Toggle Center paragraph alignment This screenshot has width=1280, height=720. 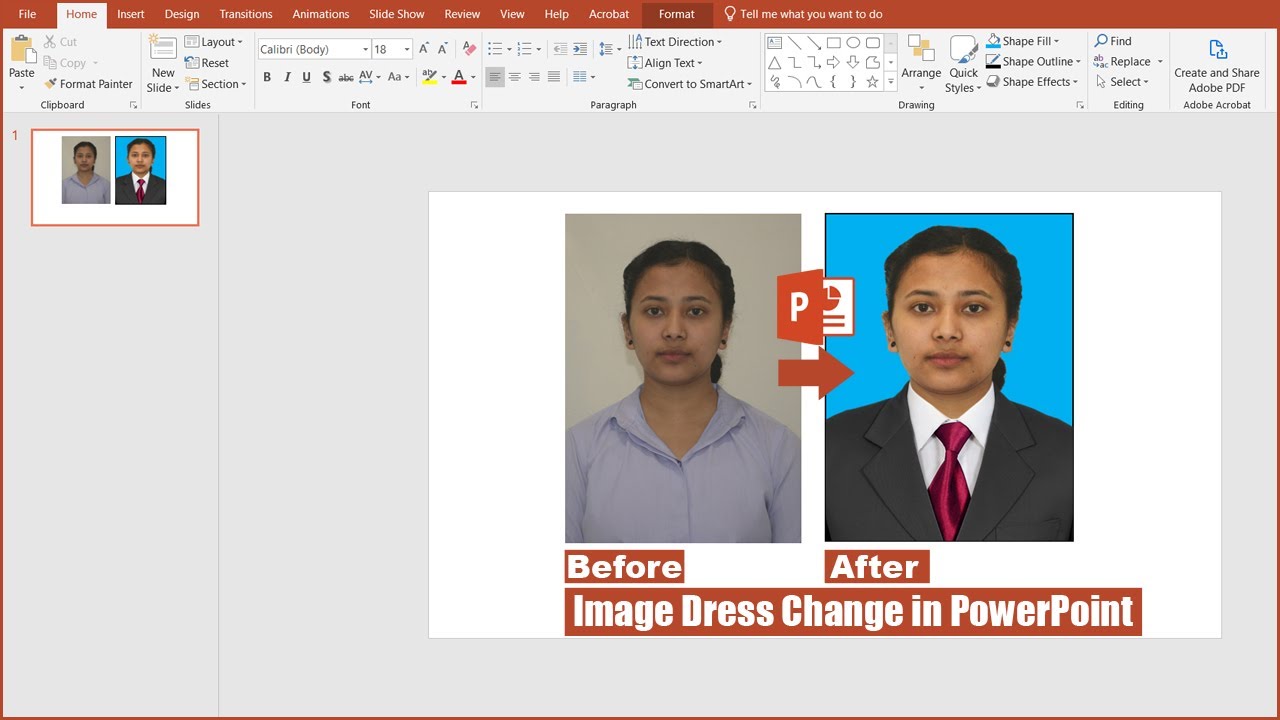[x=515, y=77]
